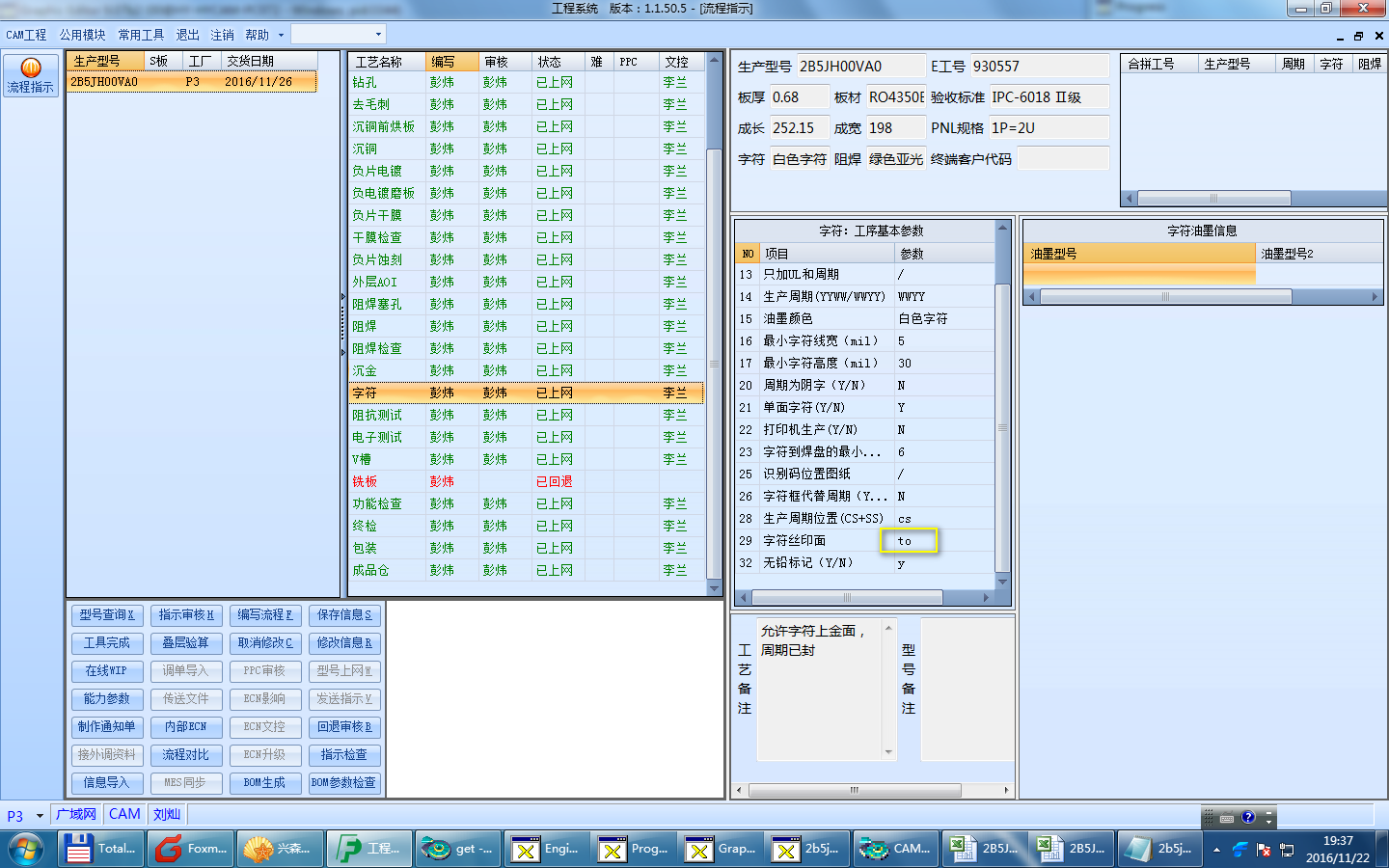Screen dimensions: 1389x868
Task: Open the CAM工程 menu
Action: pos(26,35)
